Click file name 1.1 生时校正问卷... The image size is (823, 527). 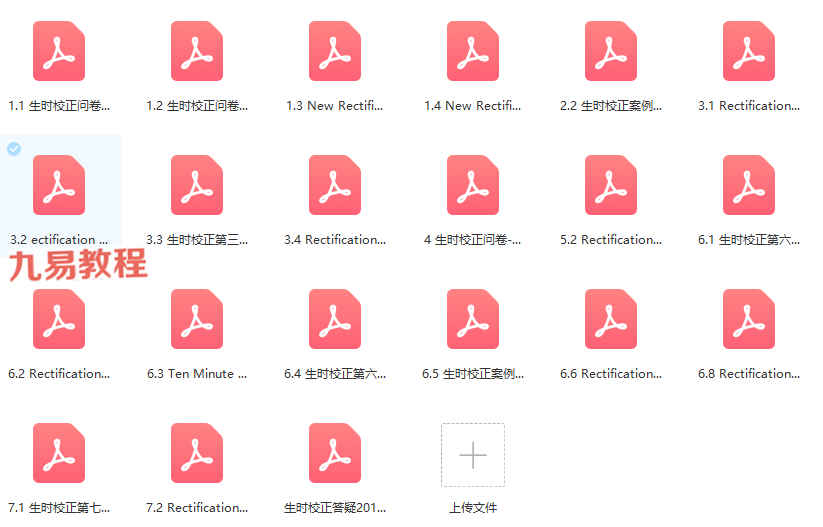59,106
